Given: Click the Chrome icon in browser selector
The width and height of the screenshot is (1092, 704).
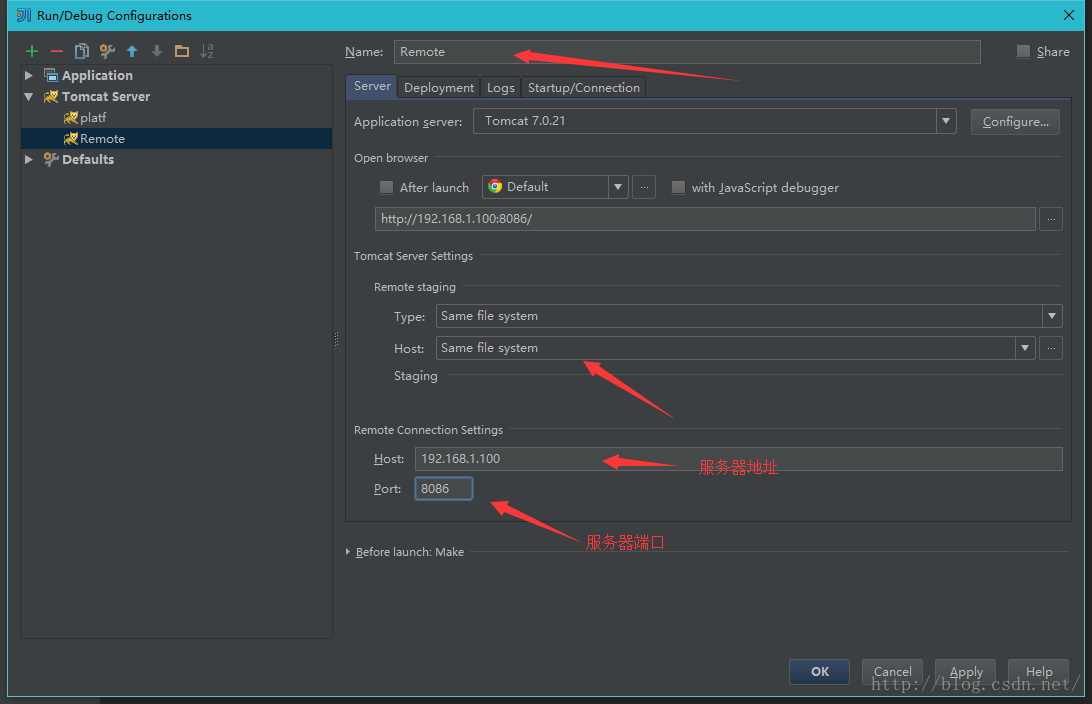Looking at the screenshot, I should point(495,187).
